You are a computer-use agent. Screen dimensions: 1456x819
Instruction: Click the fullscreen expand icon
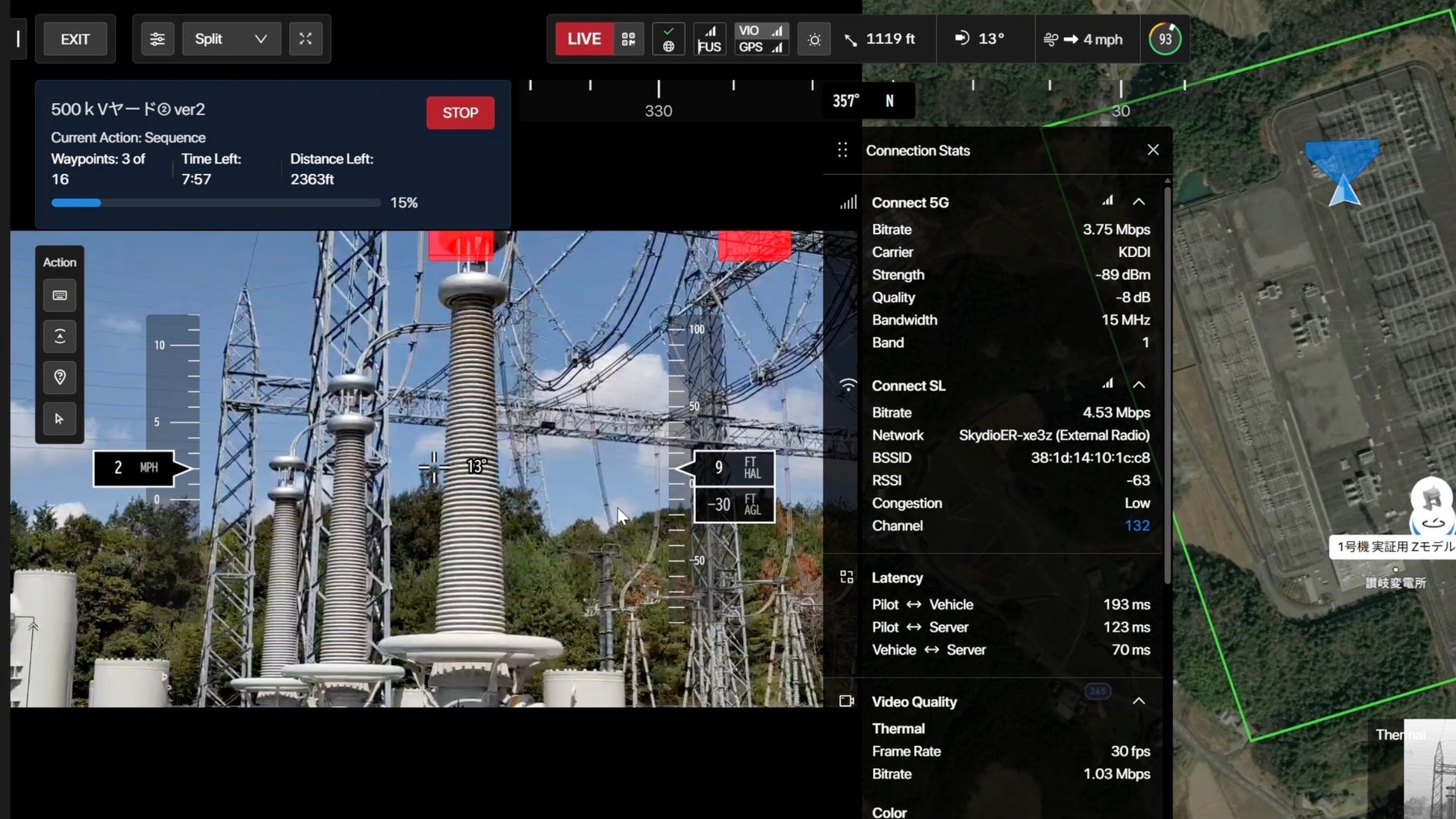(x=305, y=39)
